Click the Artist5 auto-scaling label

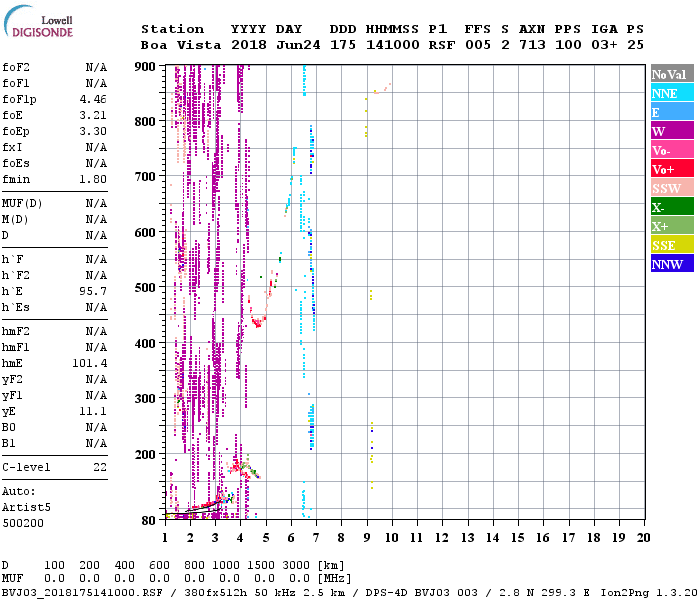tap(26, 508)
